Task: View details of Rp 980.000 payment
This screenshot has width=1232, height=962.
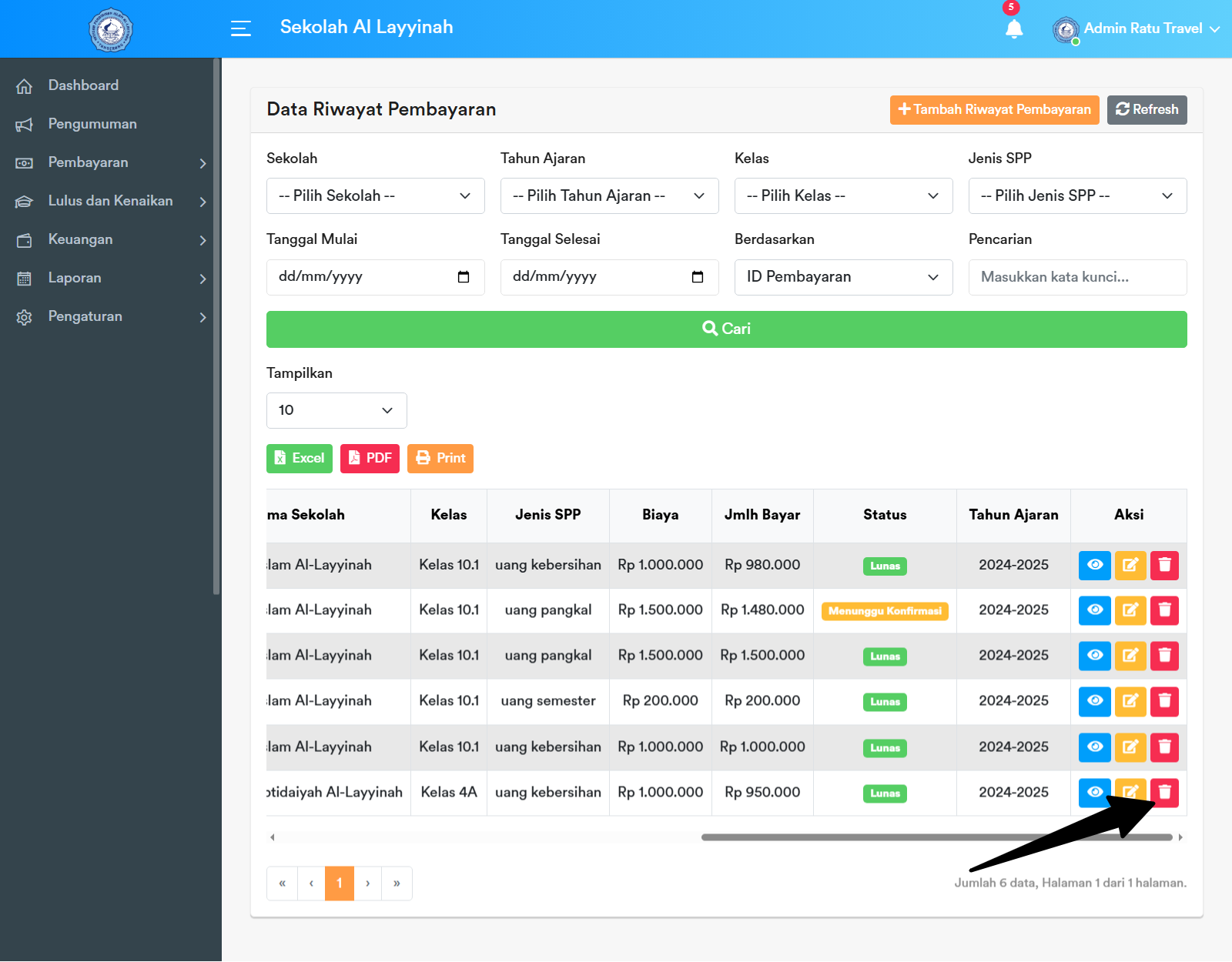Action: pos(1094,565)
